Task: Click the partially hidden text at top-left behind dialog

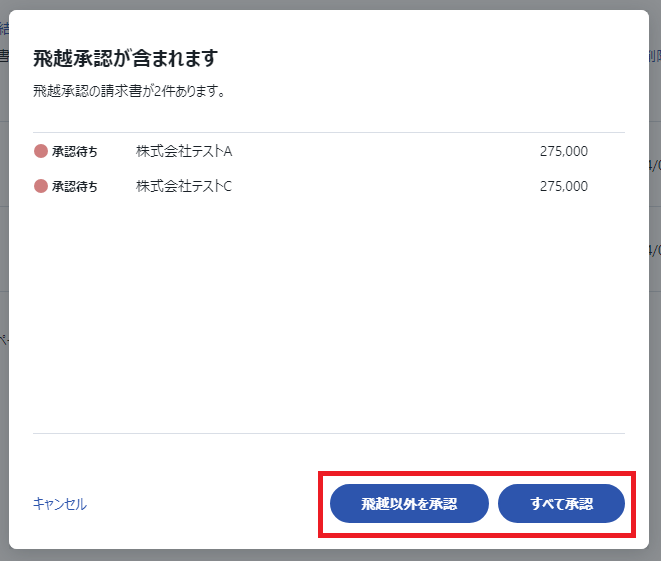Action: click(4, 29)
